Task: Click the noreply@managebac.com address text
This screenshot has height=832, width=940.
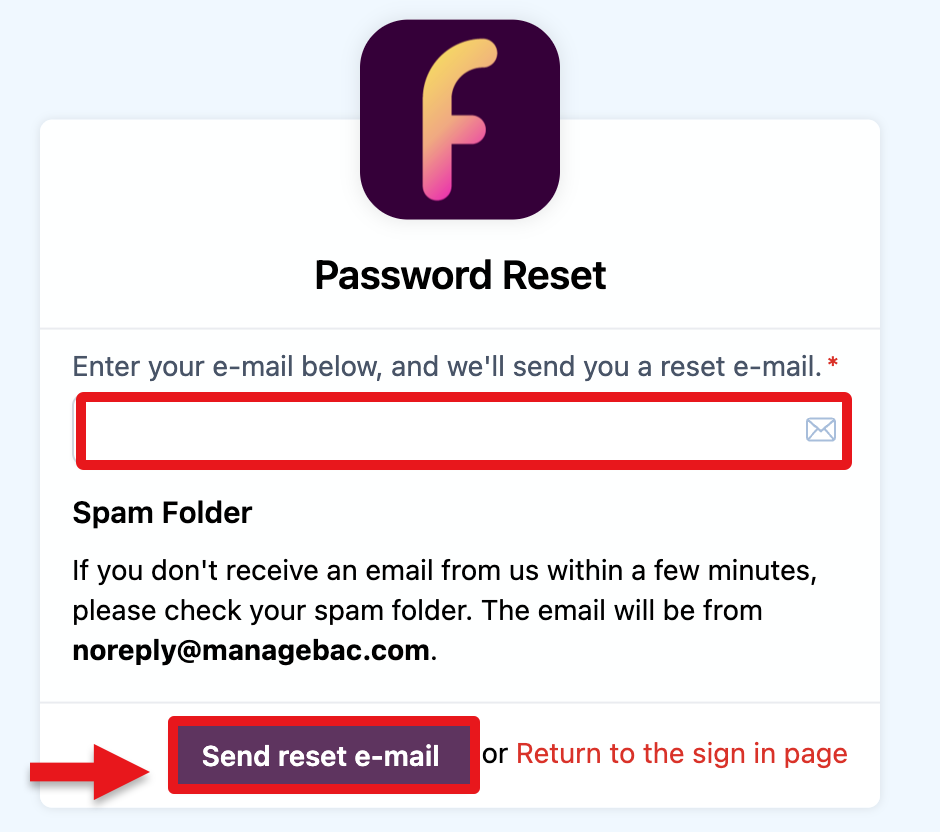Action: [251, 651]
